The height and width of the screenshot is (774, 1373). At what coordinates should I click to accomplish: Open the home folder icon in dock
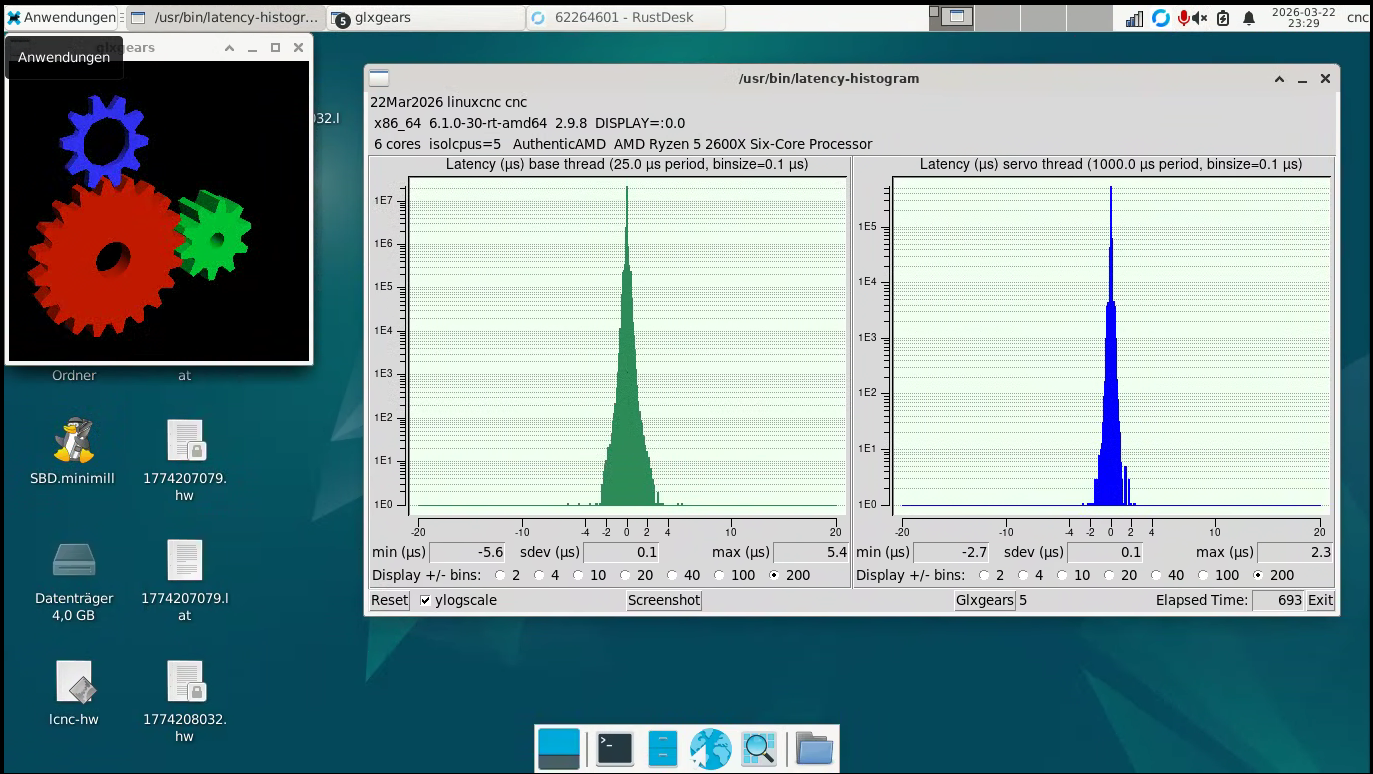point(814,748)
